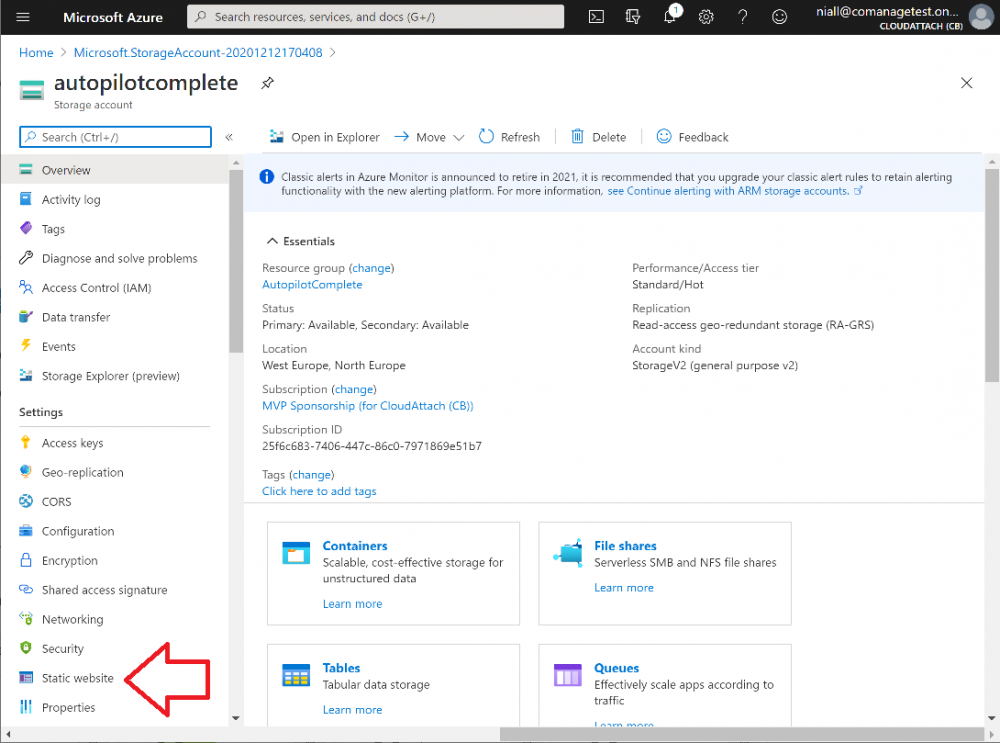This screenshot has height=743, width=1000.
Task: Open the Tables tile
Action: (x=393, y=685)
